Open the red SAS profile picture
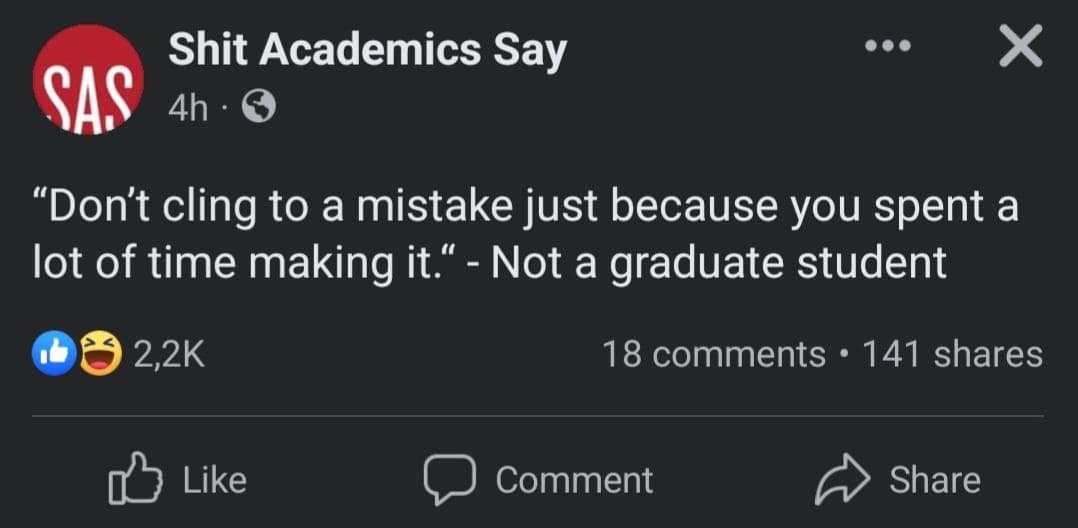This screenshot has width=1078, height=528. (x=88, y=80)
